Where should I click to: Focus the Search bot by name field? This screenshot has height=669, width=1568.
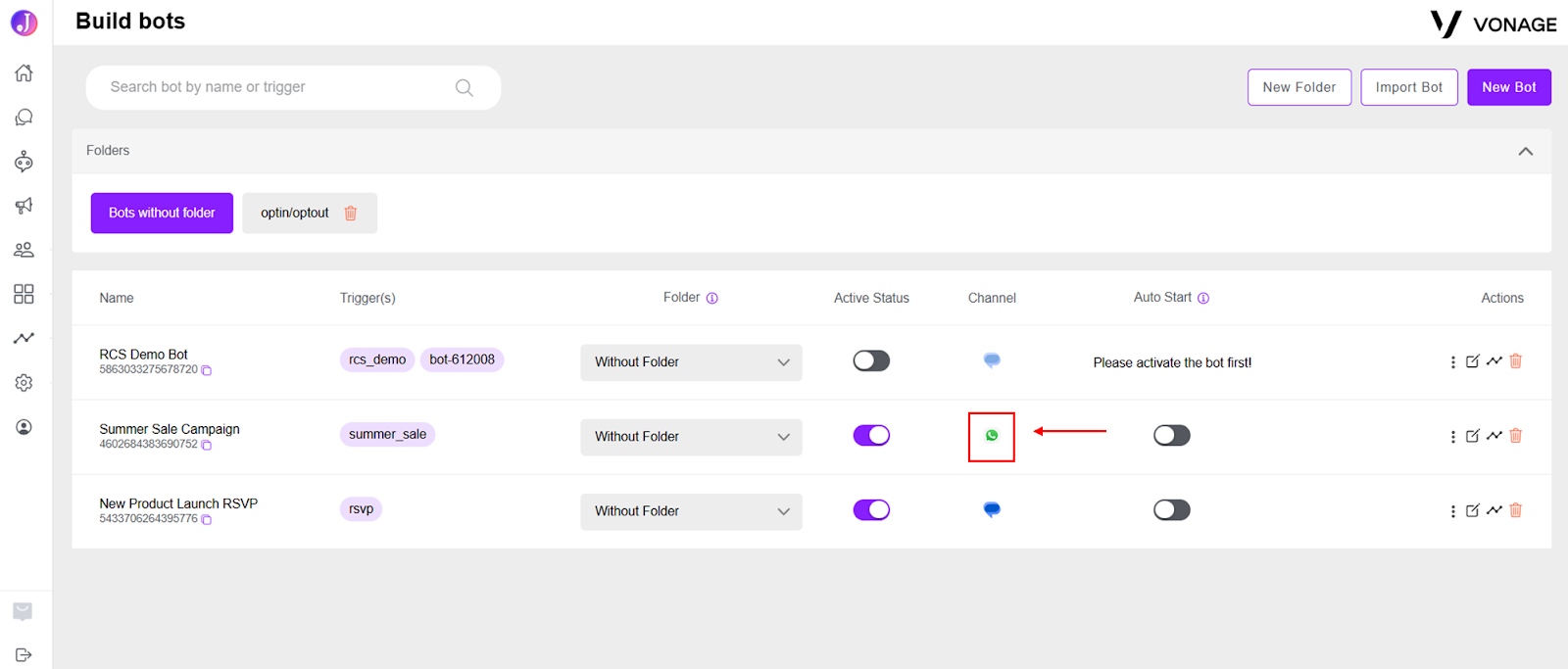(x=293, y=87)
